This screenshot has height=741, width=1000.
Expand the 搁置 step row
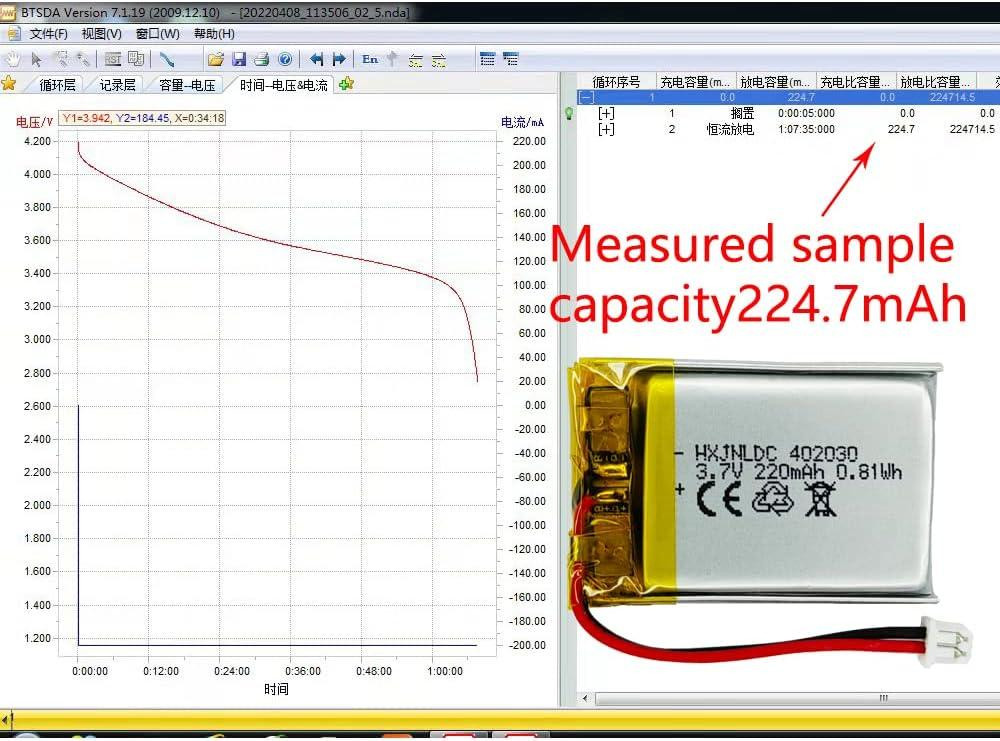[x=606, y=114]
